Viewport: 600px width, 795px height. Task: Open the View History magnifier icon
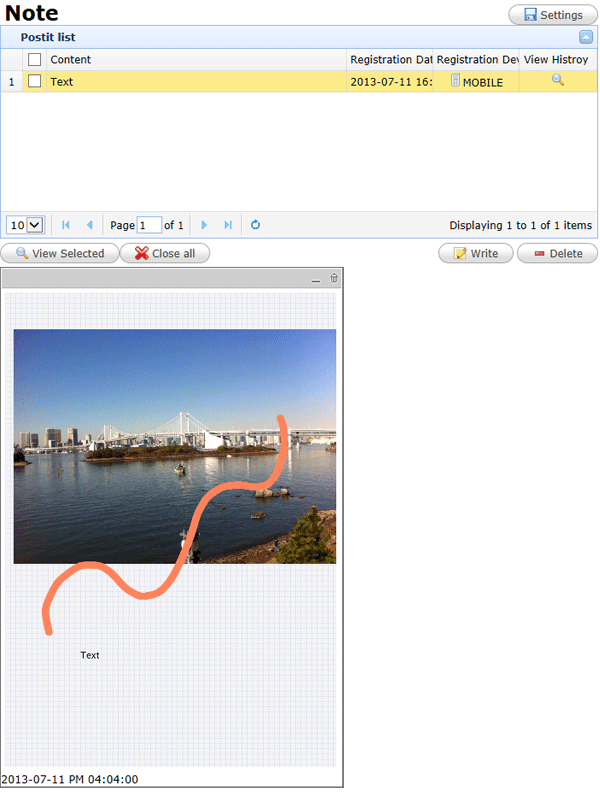[x=558, y=80]
